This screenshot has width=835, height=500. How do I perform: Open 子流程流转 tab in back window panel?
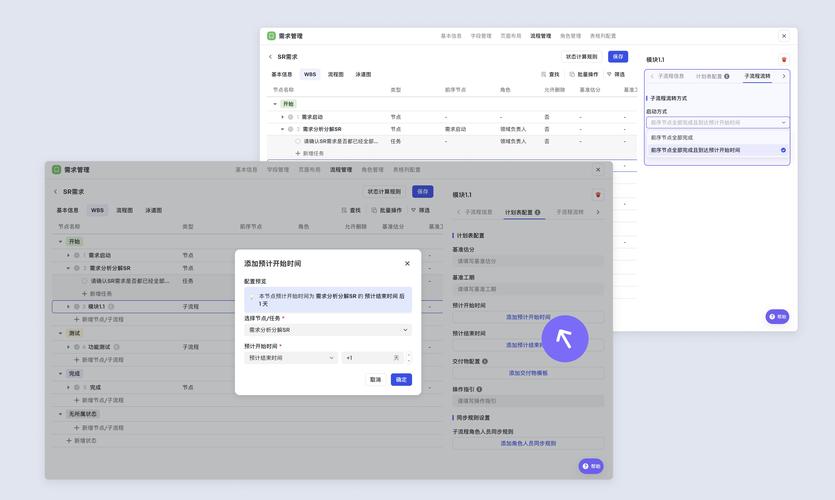[x=758, y=76]
